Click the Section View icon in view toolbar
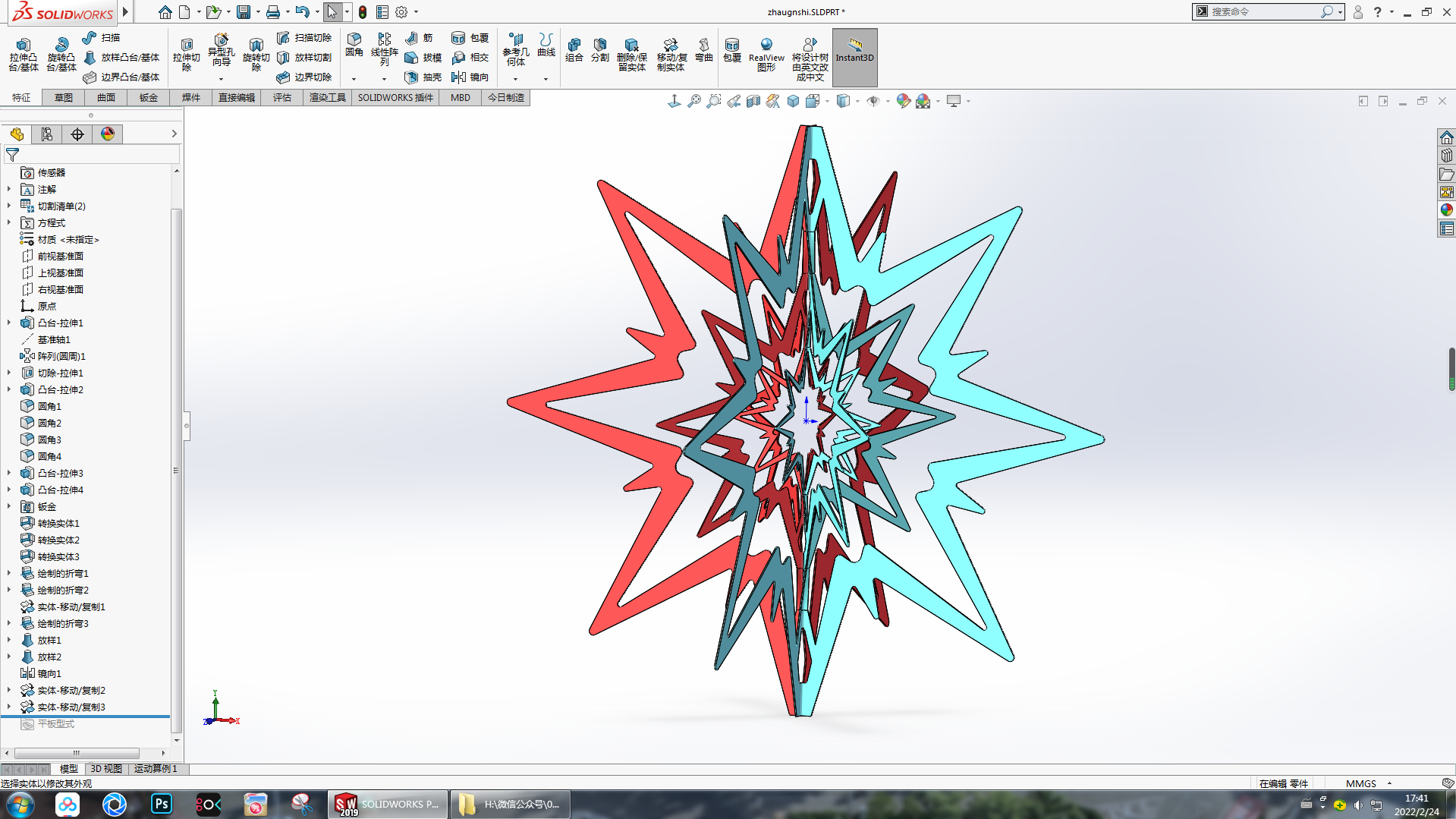Viewport: 1456px width, 819px height. [753, 101]
